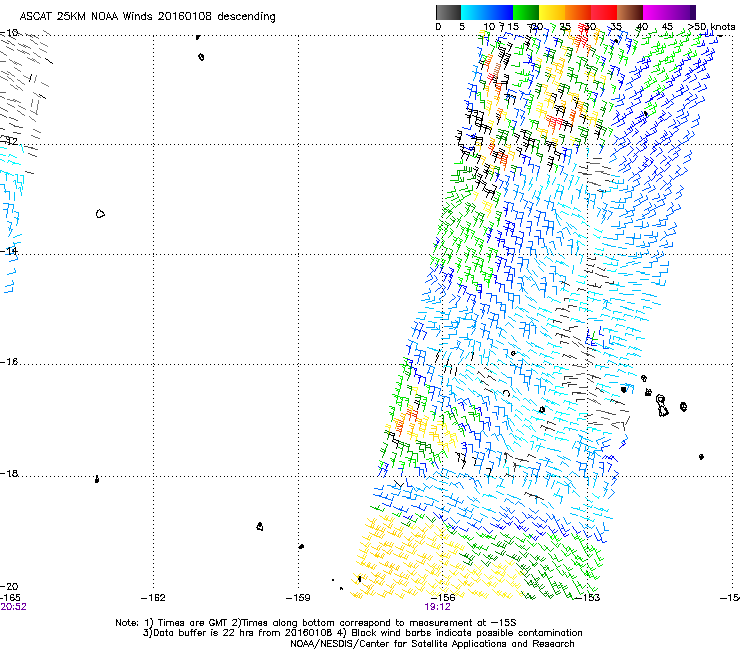Click the '40' label under the color bar

click(641, 27)
